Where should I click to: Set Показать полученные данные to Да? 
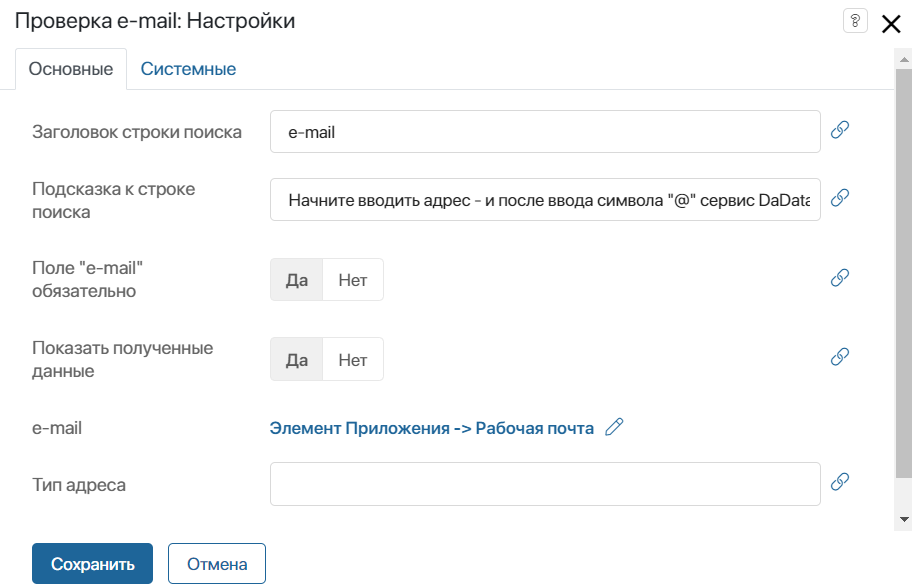tap(297, 359)
